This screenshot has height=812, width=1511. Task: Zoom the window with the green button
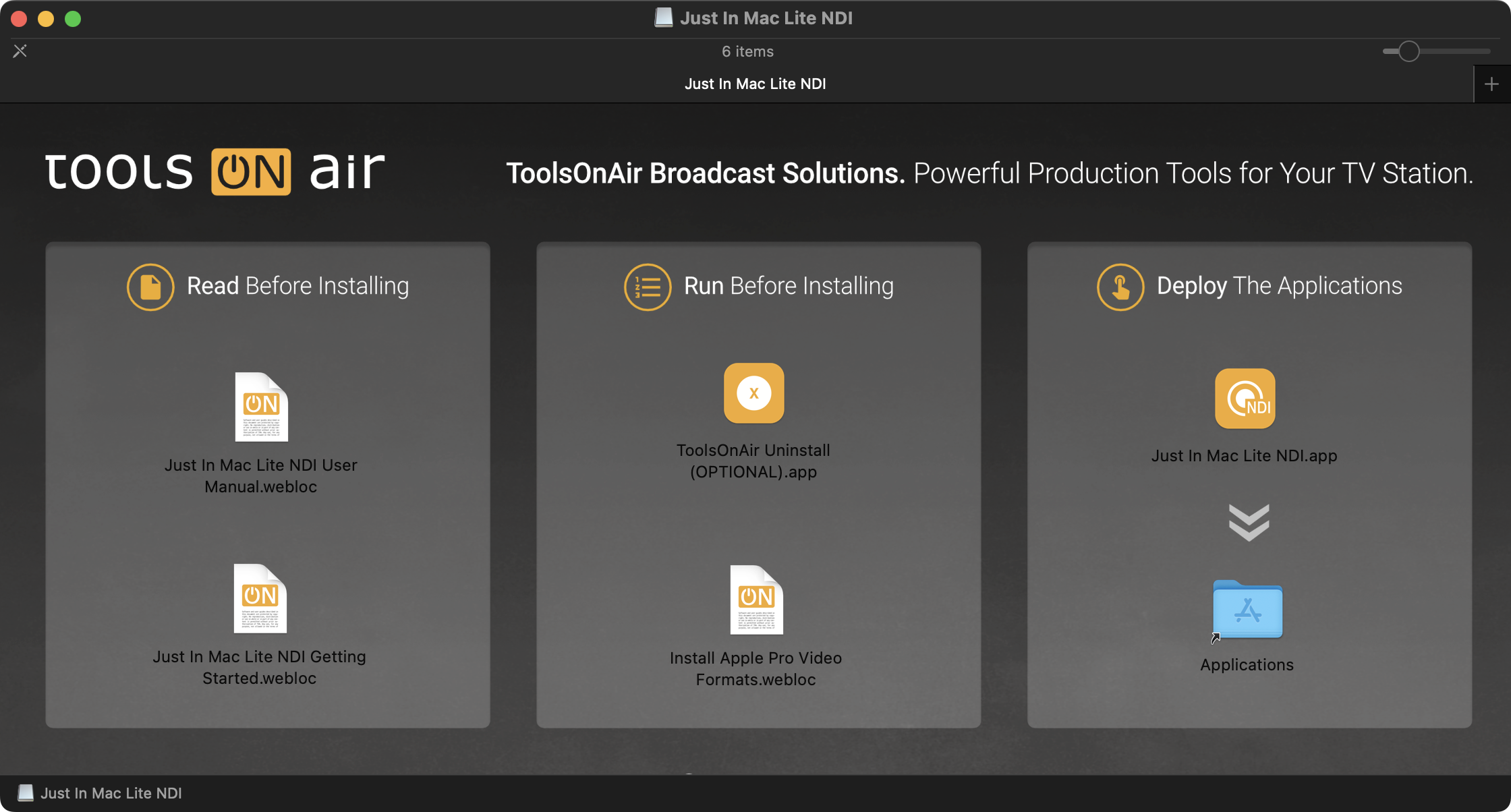tap(73, 18)
